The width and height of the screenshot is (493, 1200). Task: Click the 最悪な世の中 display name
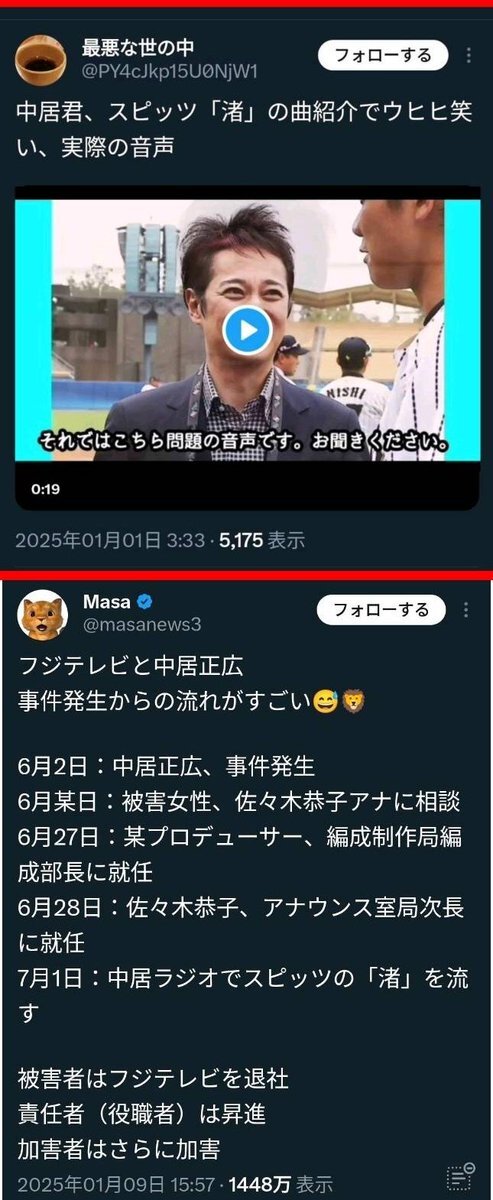point(137,46)
